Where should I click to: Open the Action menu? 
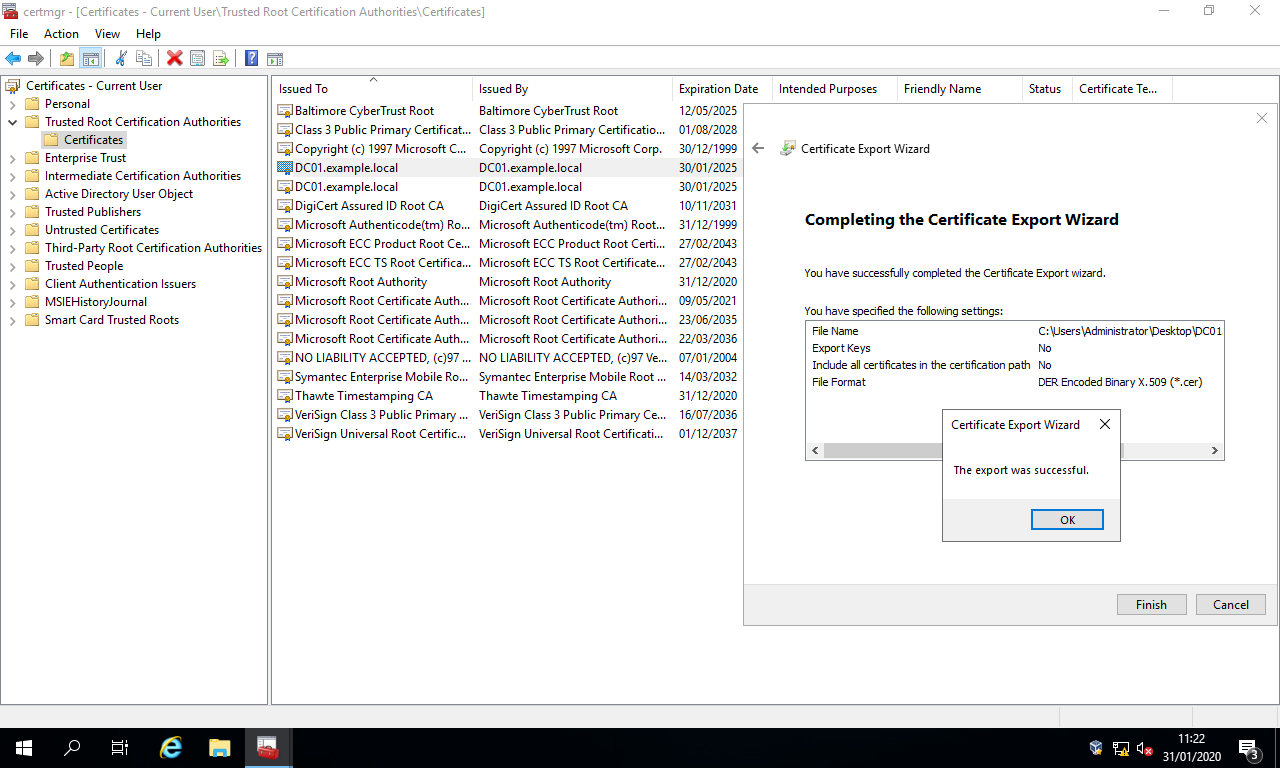[x=61, y=33]
